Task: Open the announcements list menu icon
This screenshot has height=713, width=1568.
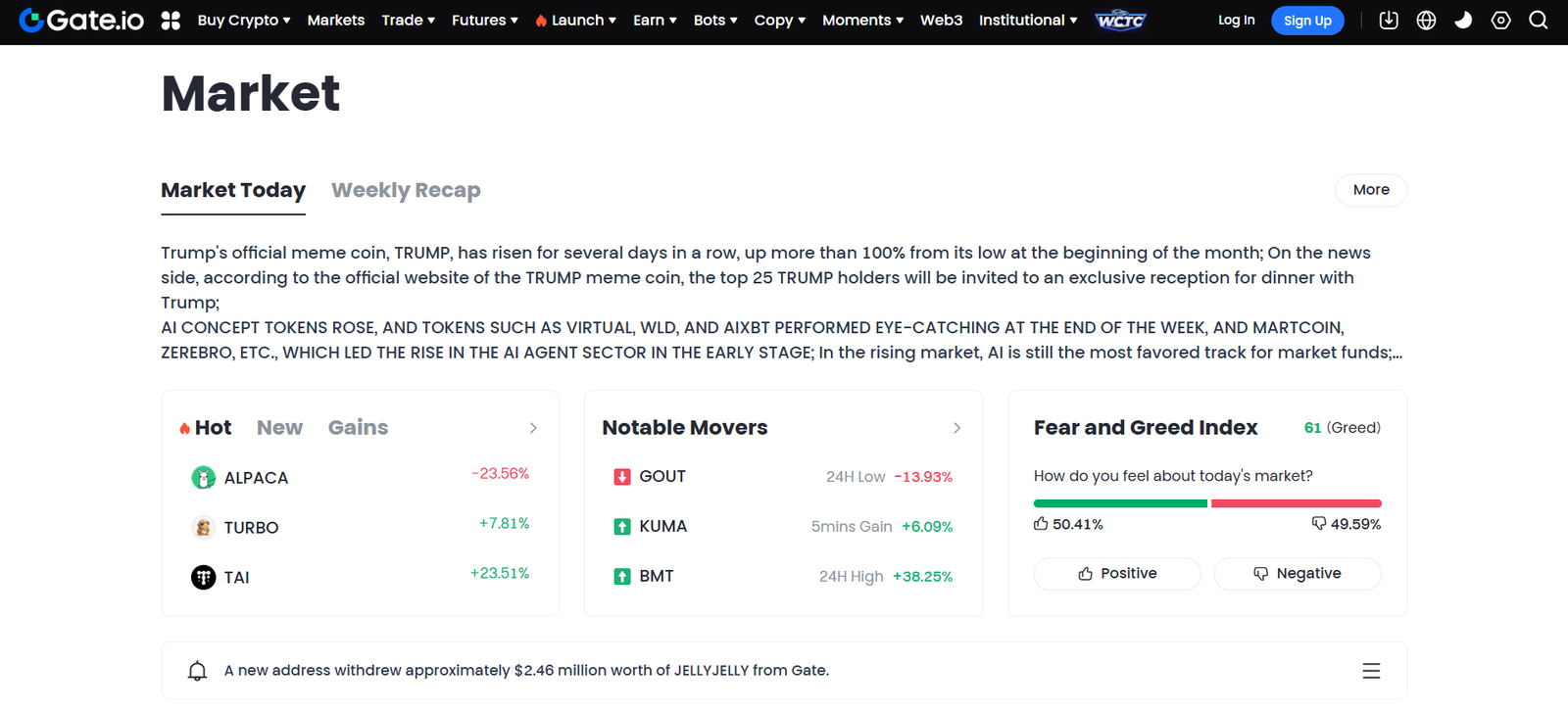Action: pyautogui.click(x=1371, y=671)
